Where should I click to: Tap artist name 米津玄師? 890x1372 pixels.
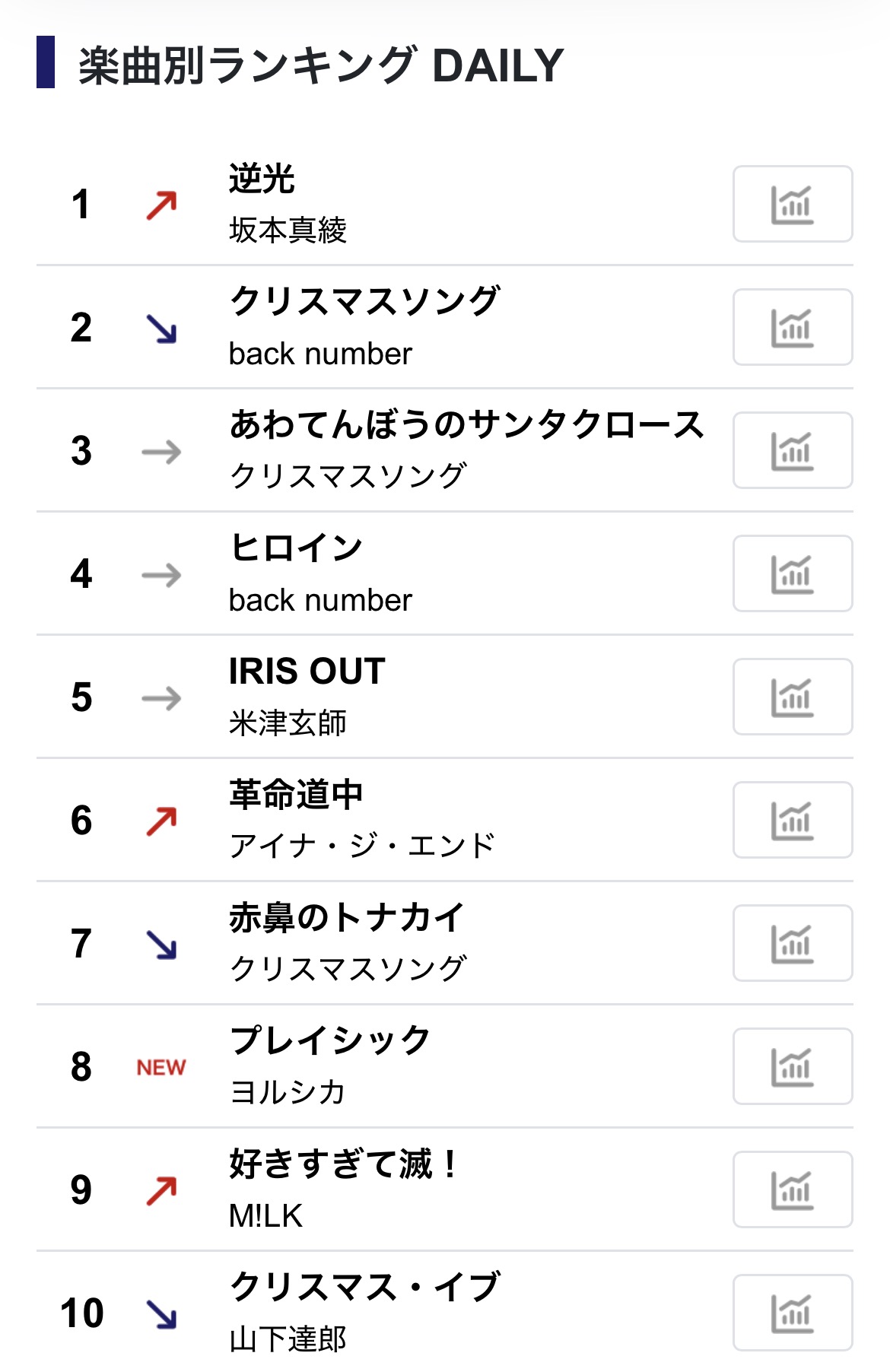288,723
